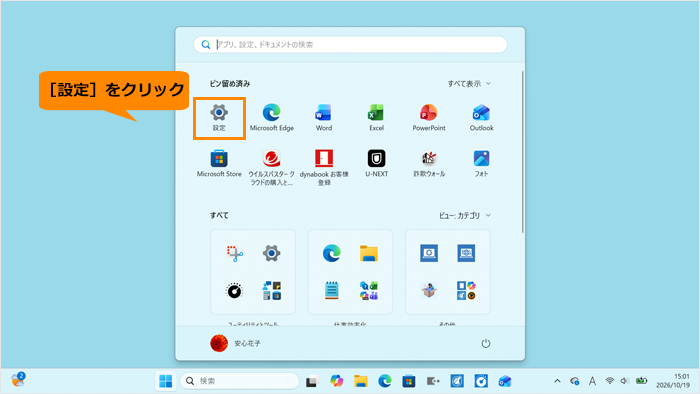Image resolution: width=700 pixels, height=394 pixels.
Task: Open File Explorer in the productivity category
Action: coord(369,253)
